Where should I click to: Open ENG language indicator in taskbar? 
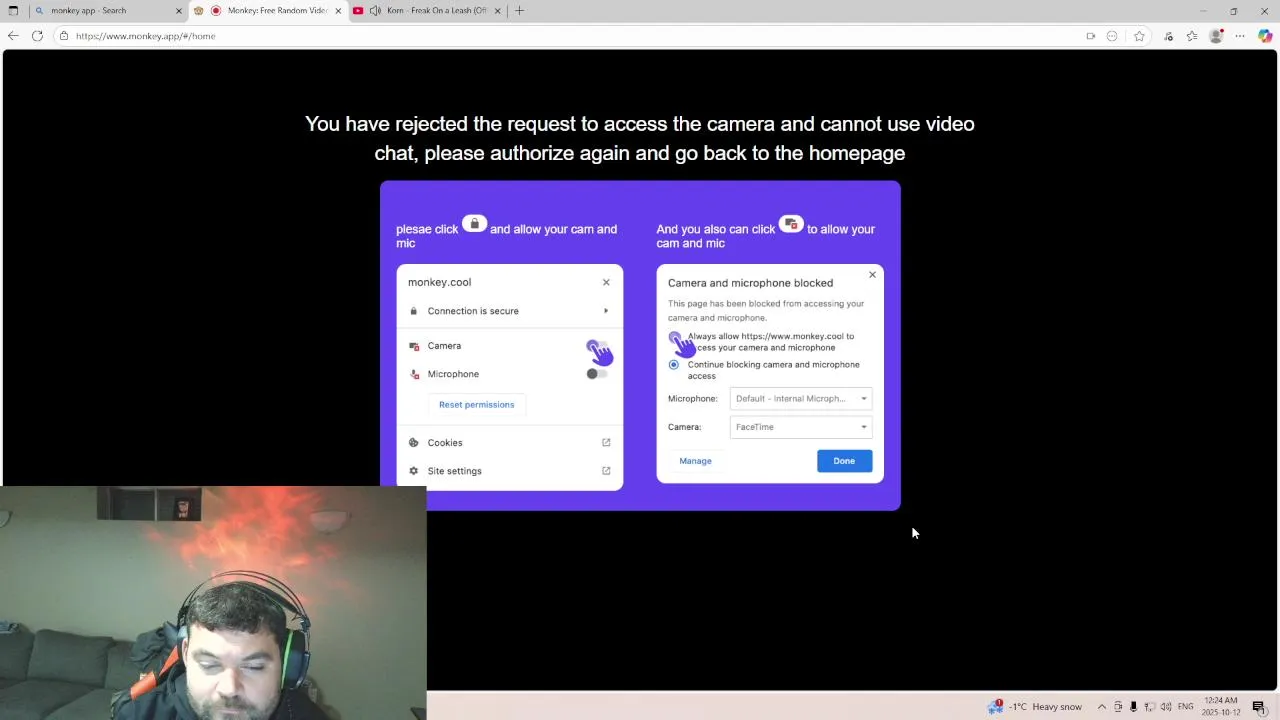click(x=1185, y=707)
